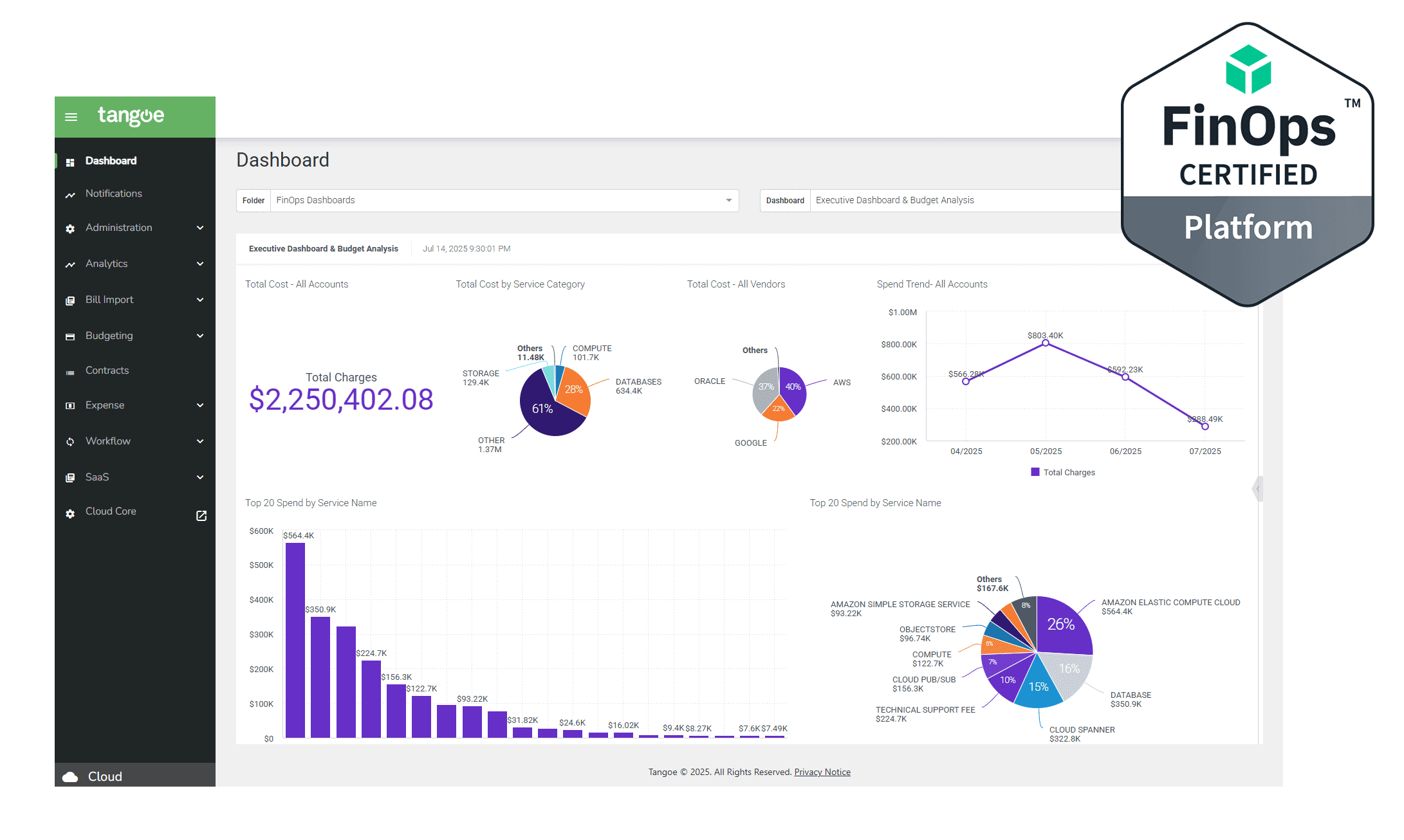The image size is (1404, 840).
Task: Click the panel collapse arrow on right edge
Action: pyautogui.click(x=1257, y=489)
